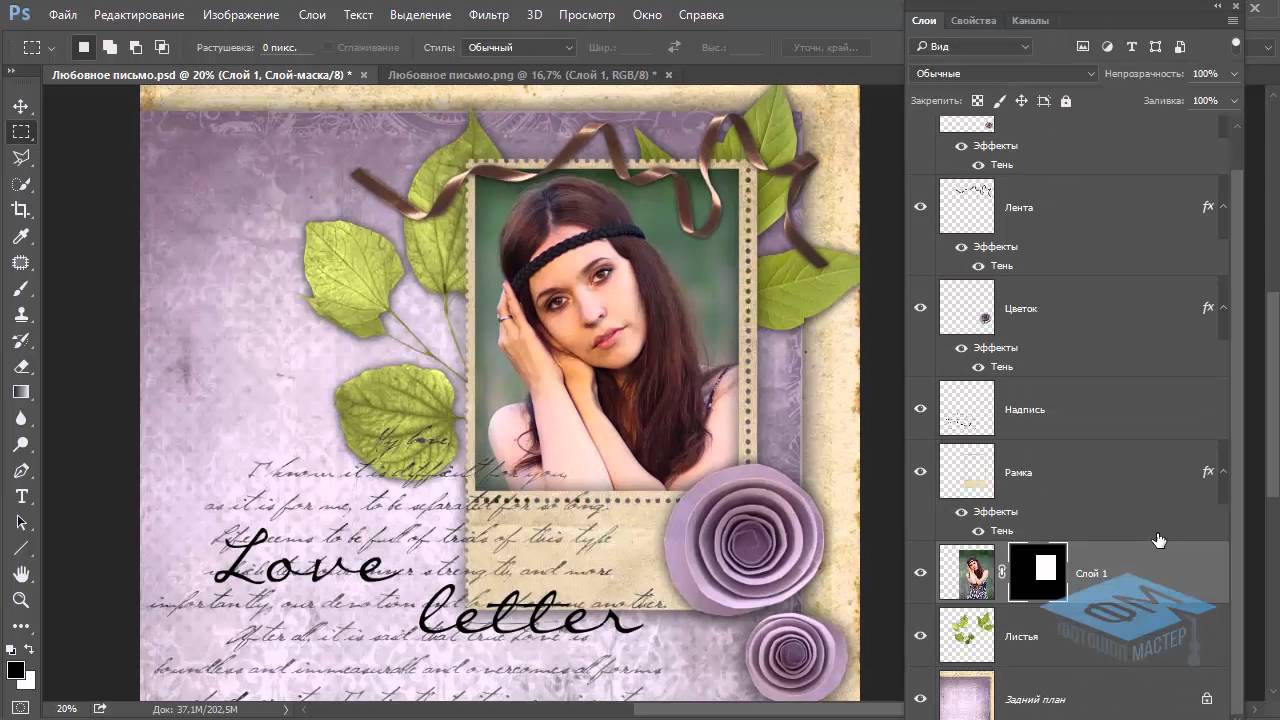Image resolution: width=1280 pixels, height=720 pixels.
Task: Hide the Надпись layer
Action: [920, 409]
